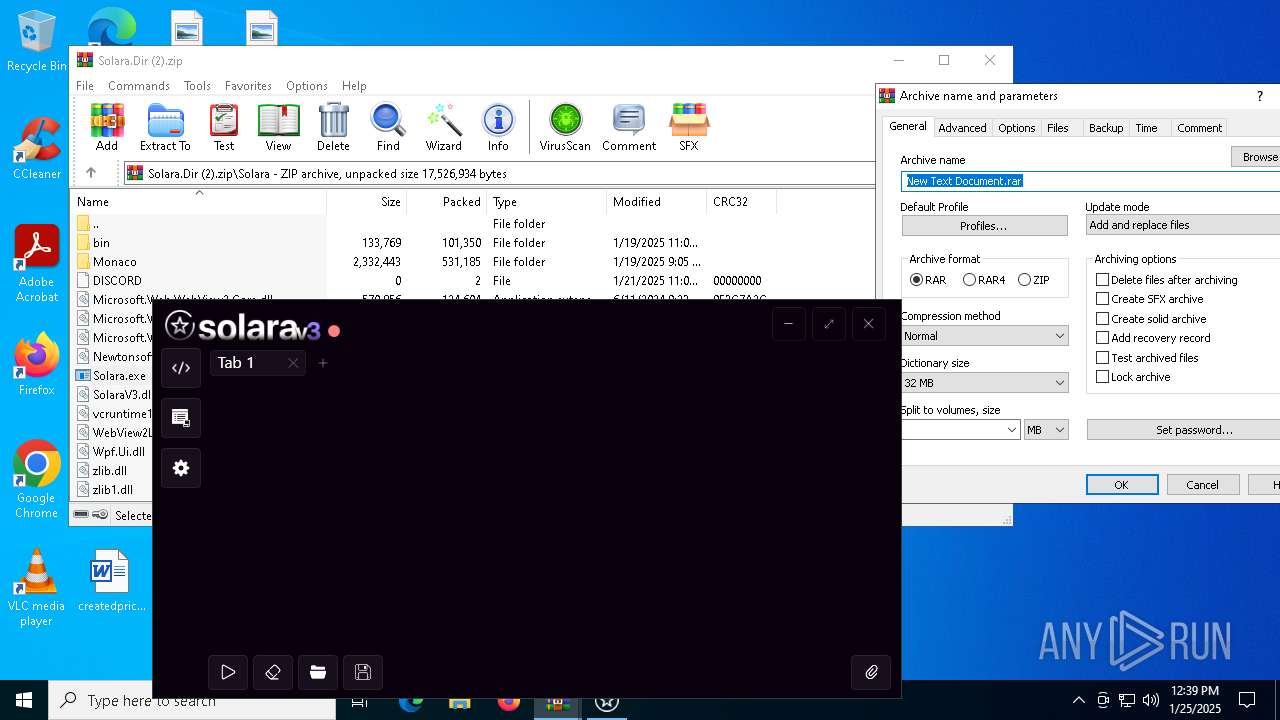Open Solara script editor code icon

[181, 368]
